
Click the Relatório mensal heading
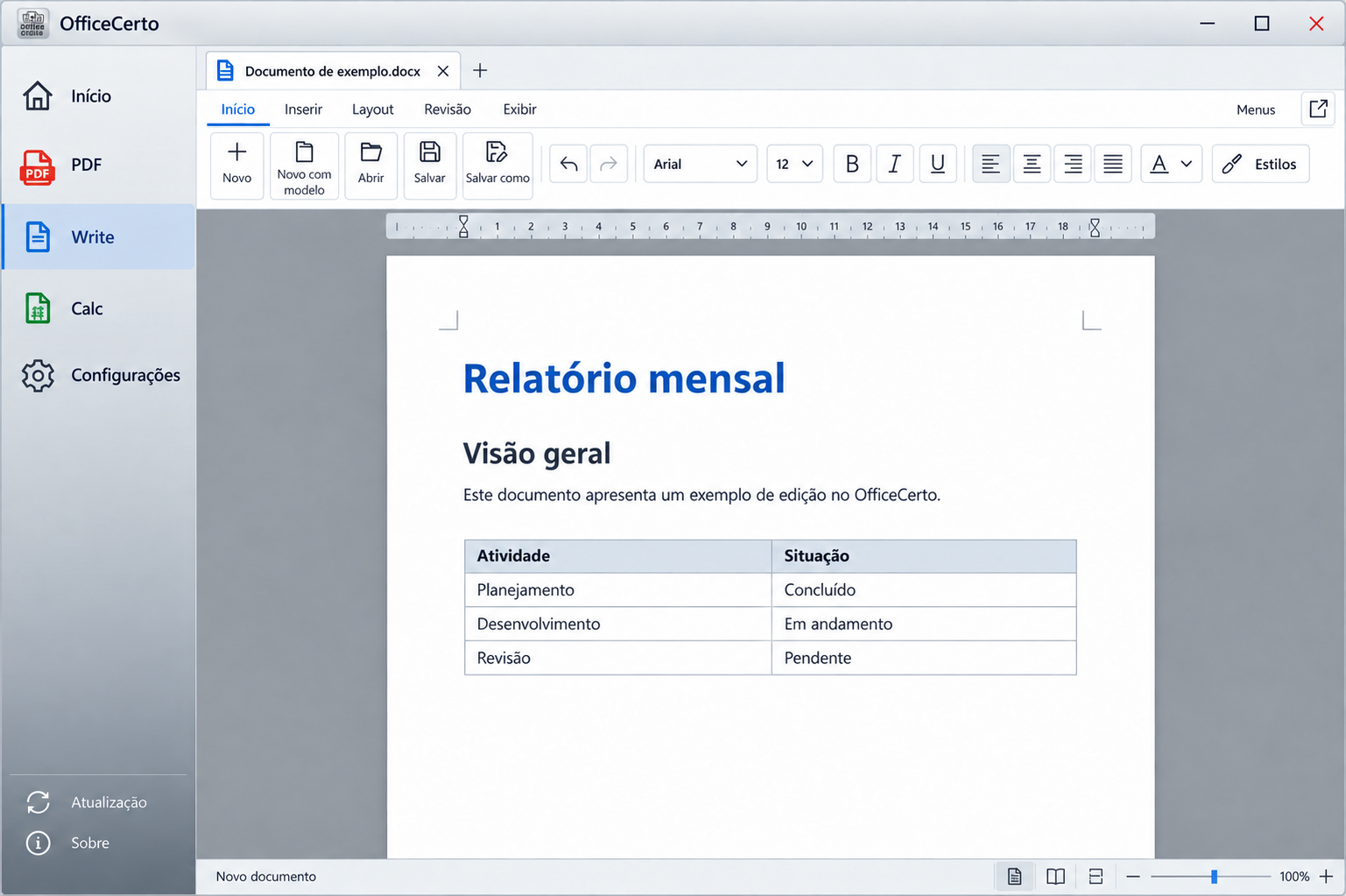tap(624, 379)
